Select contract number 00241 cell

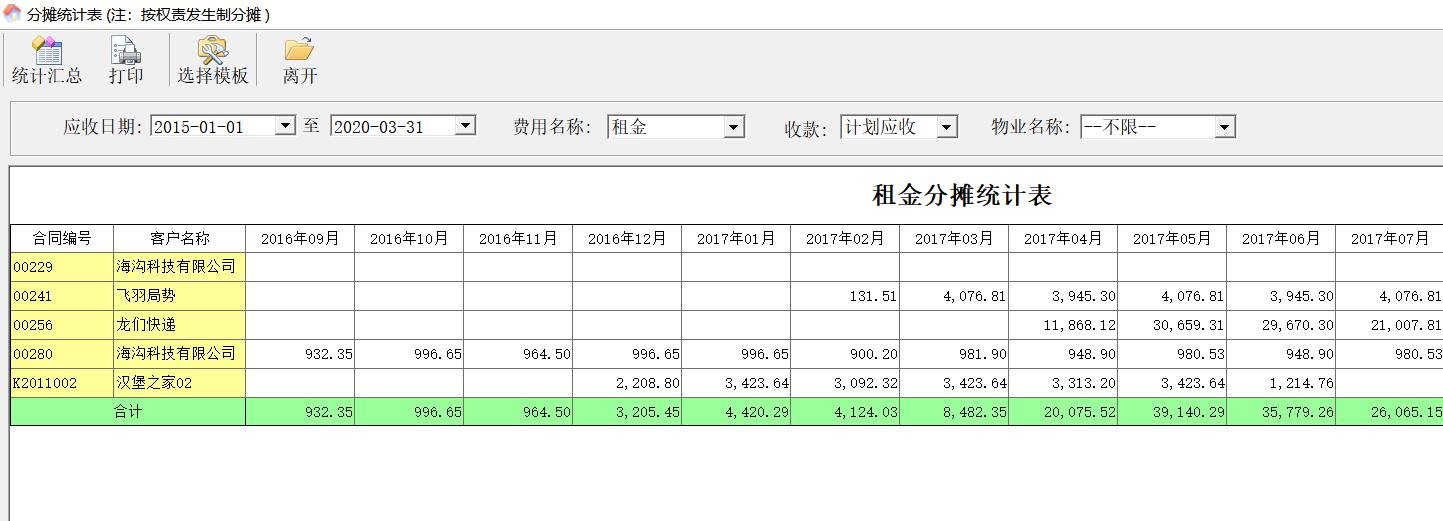(62, 296)
